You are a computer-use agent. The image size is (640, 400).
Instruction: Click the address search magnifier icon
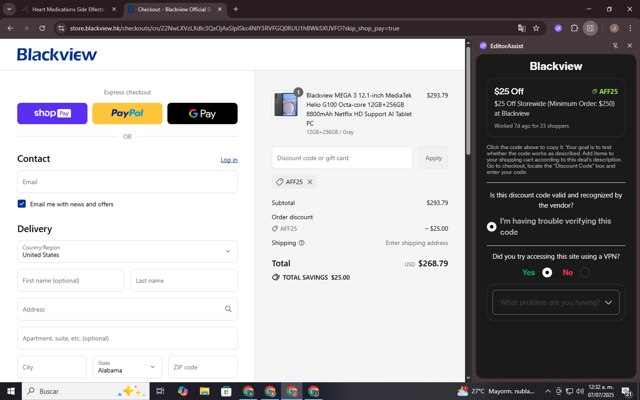[x=228, y=309]
